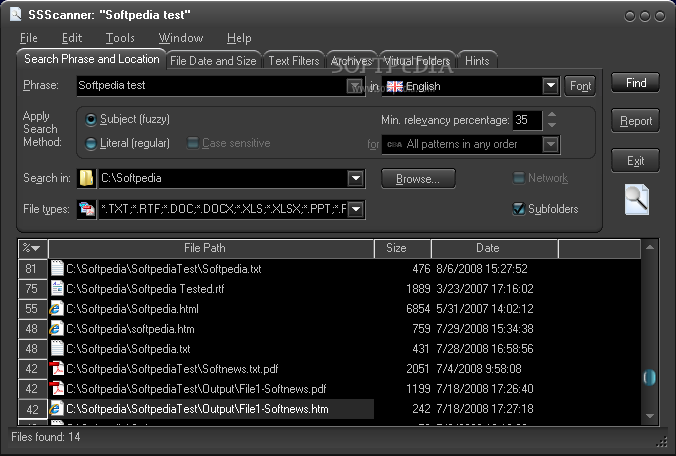Open the Search in path dropdown
This screenshot has height=456, width=676.
tap(356, 178)
